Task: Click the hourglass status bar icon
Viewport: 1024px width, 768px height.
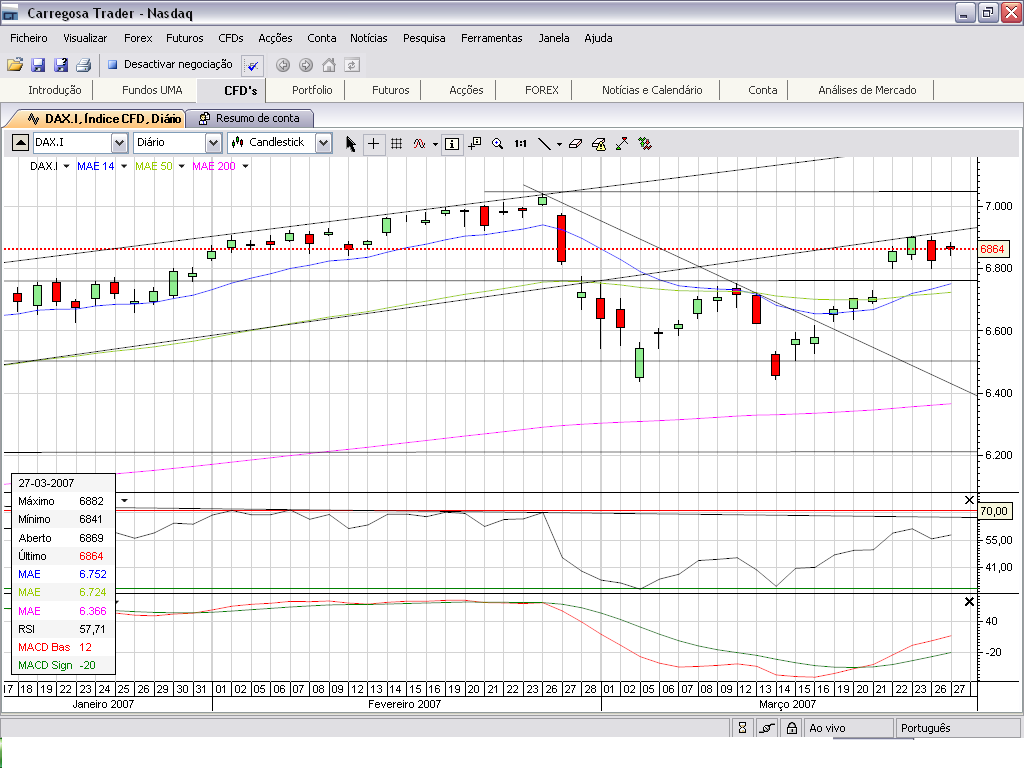Action: [743, 728]
